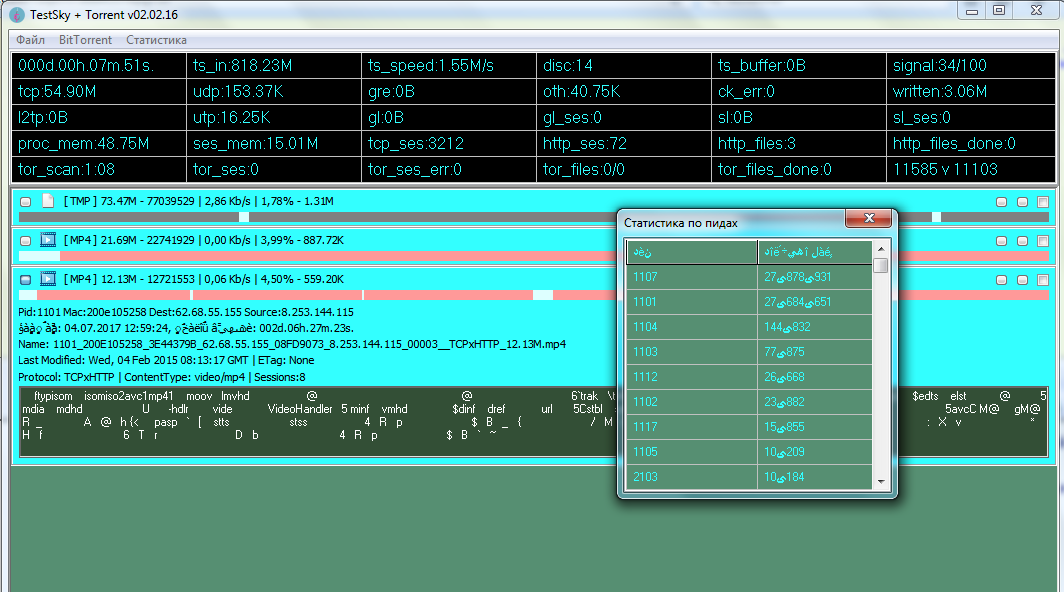The height and width of the screenshot is (592, 1064).
Task: Close the Статистика по пидах popup window
Action: [867, 220]
